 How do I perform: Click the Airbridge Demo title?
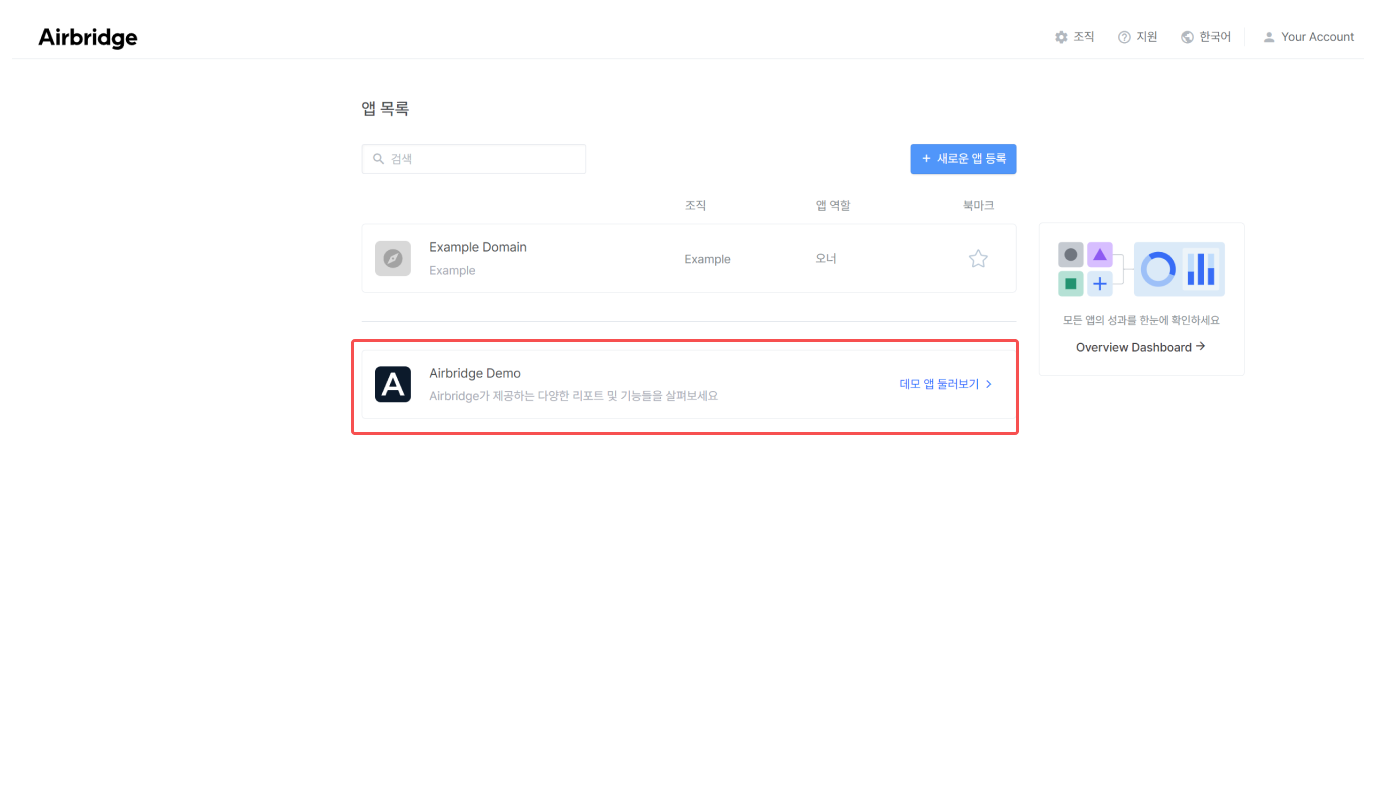pos(475,373)
